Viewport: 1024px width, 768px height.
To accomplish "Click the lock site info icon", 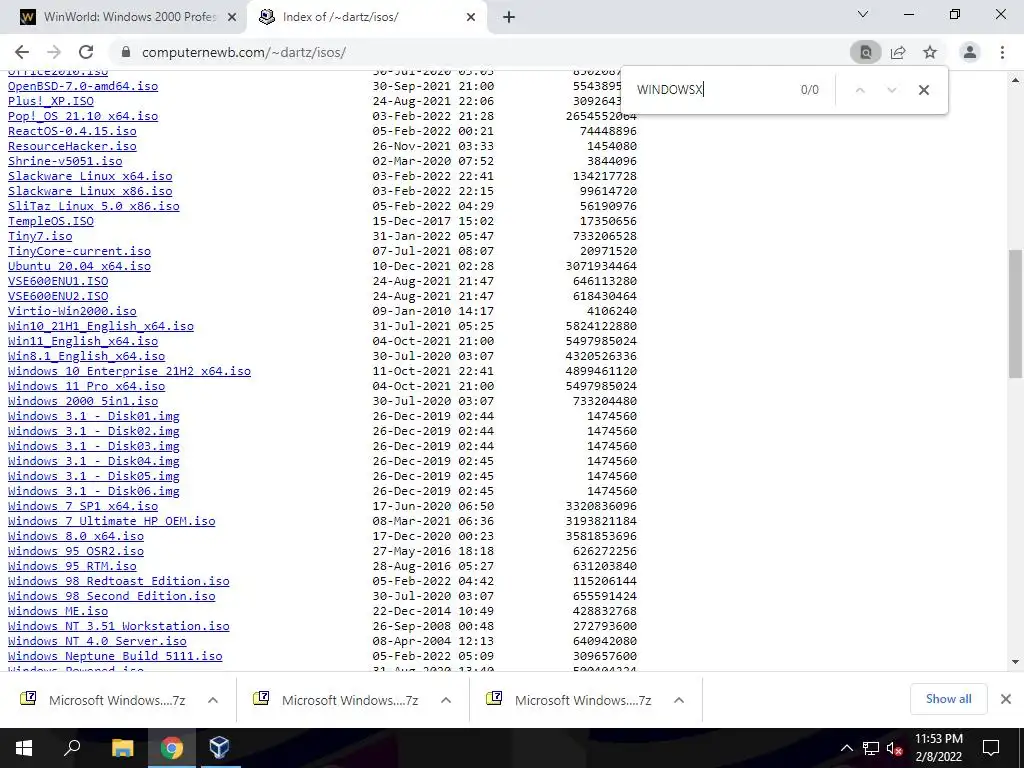I will pos(126,52).
